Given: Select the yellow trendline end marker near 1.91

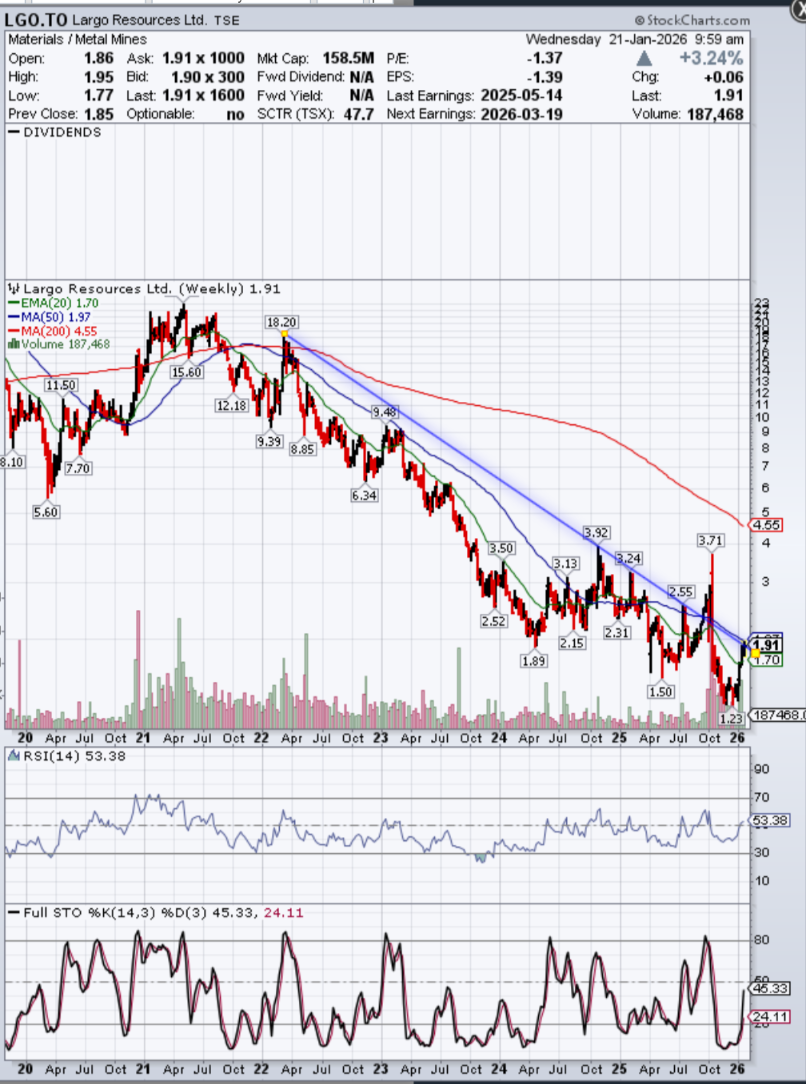Looking at the screenshot, I should tap(755, 653).
